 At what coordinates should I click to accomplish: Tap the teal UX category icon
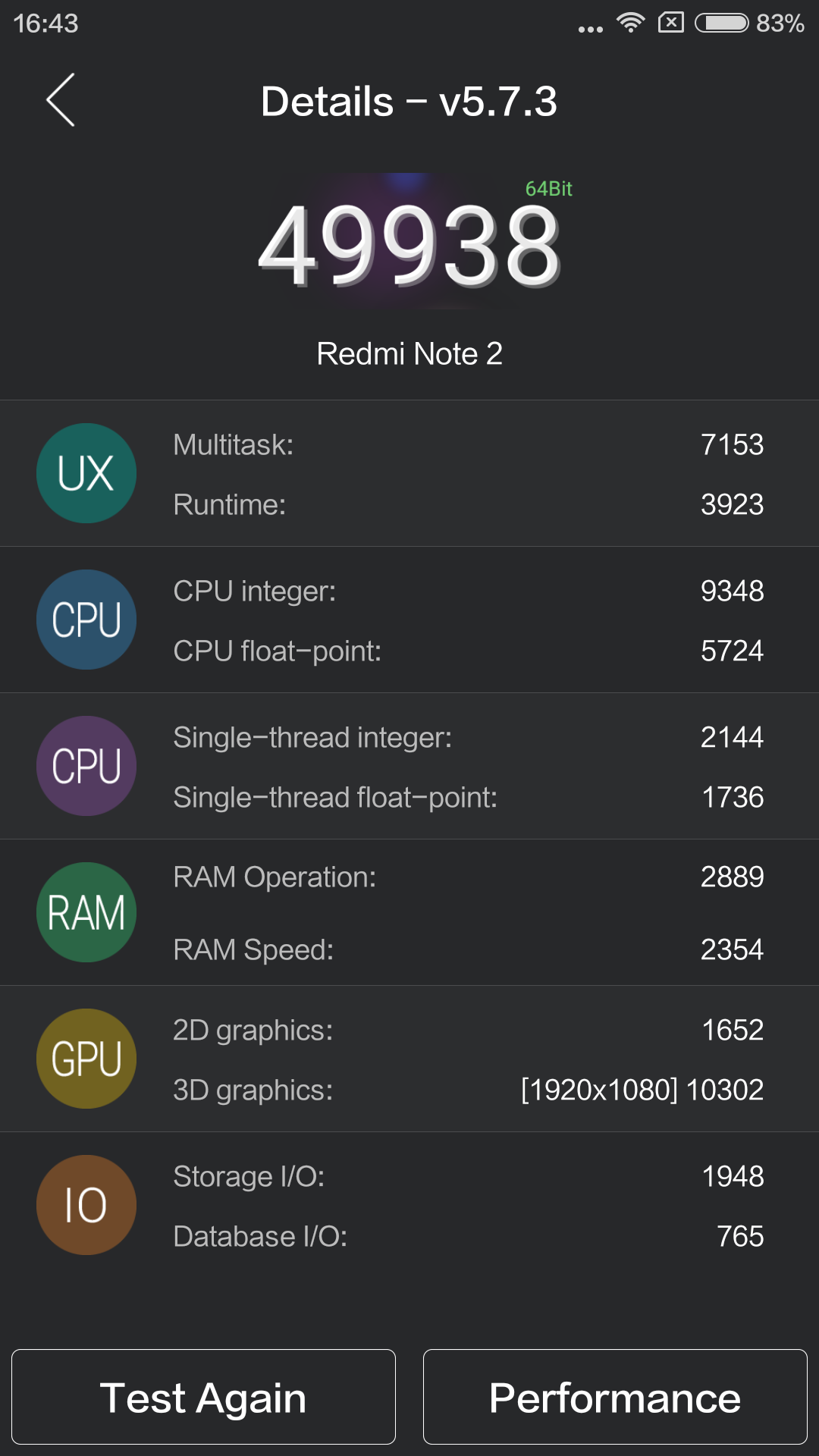pyautogui.click(x=86, y=473)
